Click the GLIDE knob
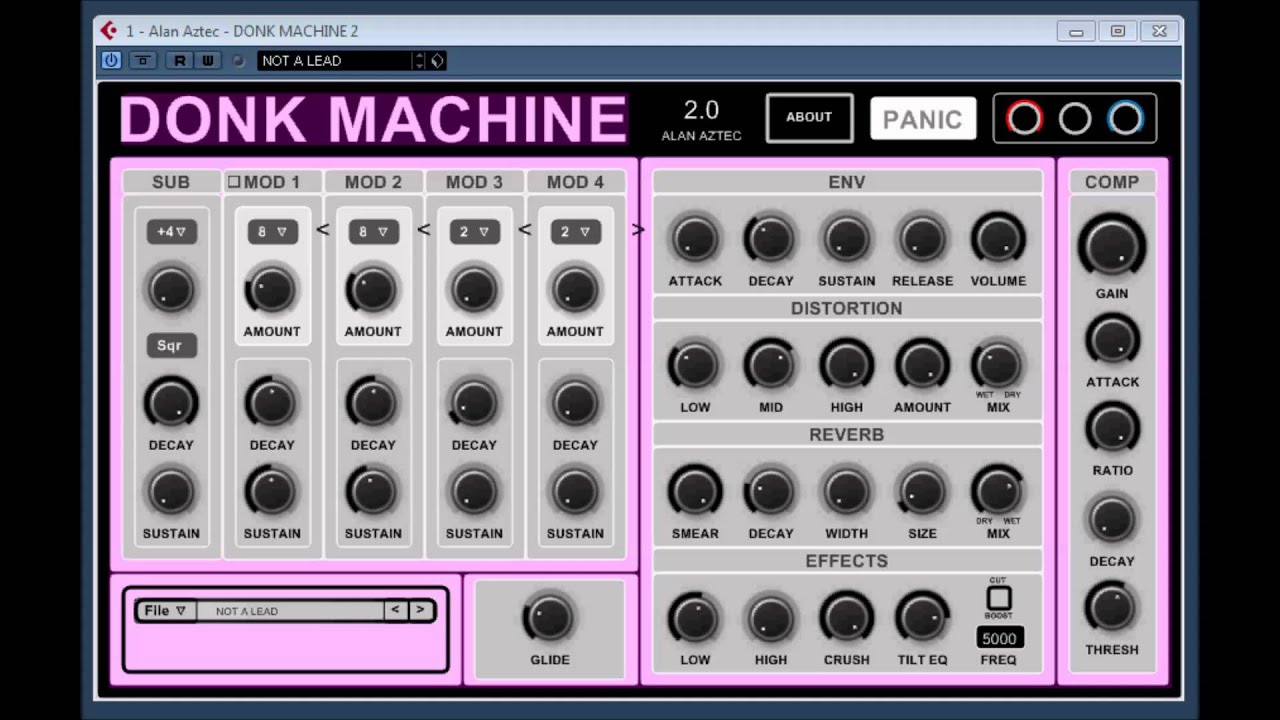Screen dimensions: 1280x720 (x=549, y=618)
